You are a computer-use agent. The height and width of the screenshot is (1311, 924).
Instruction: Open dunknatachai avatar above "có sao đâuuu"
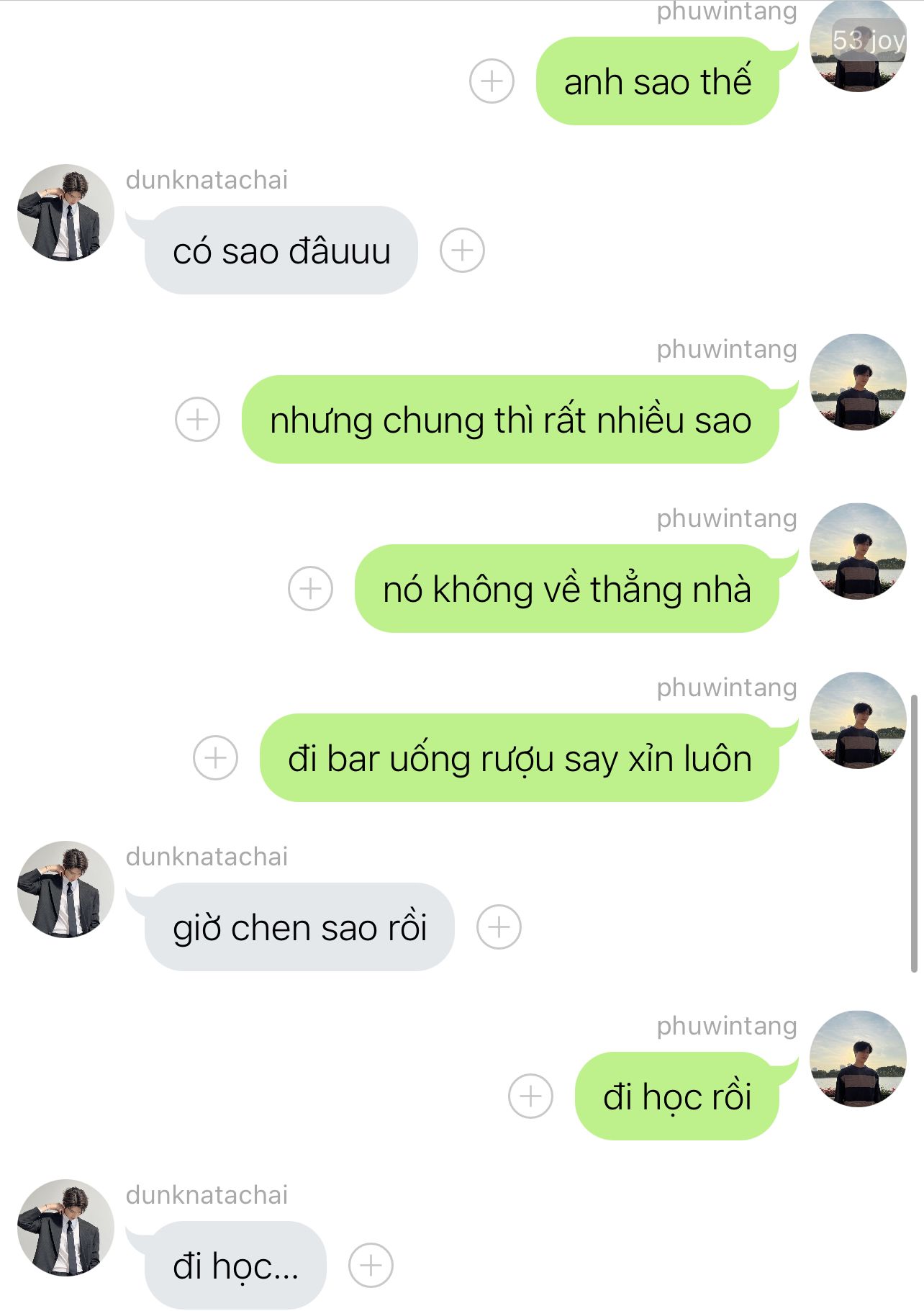click(x=65, y=212)
